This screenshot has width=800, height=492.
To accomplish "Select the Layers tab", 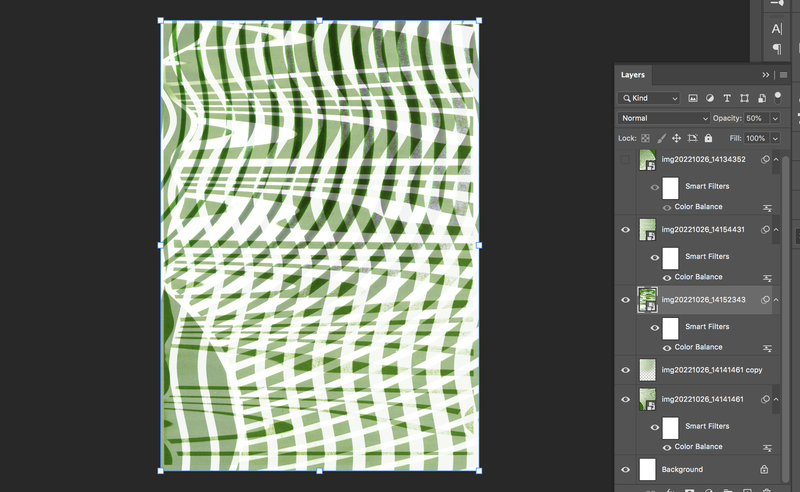I will [x=633, y=75].
